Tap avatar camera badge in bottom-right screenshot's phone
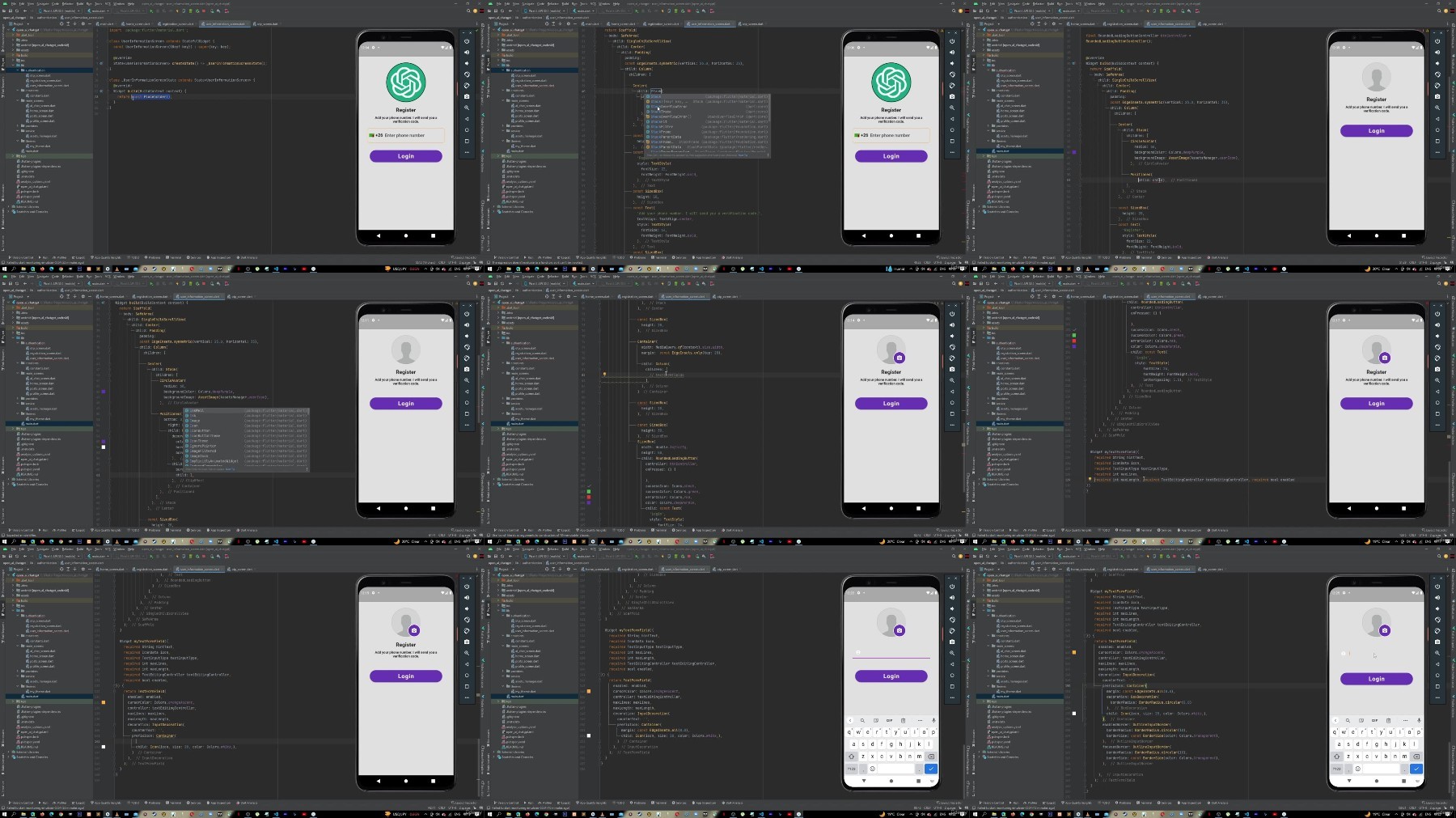The width and height of the screenshot is (1456, 818). pos(1385,630)
